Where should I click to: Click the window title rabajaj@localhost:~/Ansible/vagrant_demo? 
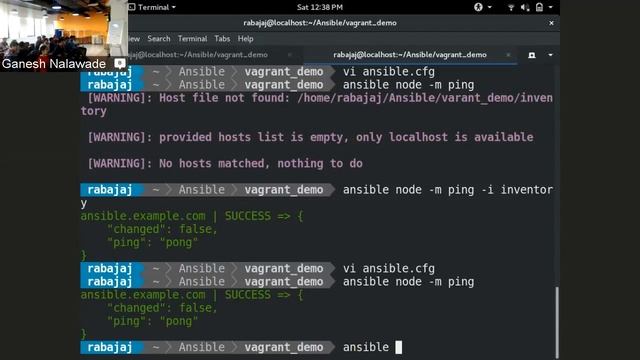click(320, 23)
